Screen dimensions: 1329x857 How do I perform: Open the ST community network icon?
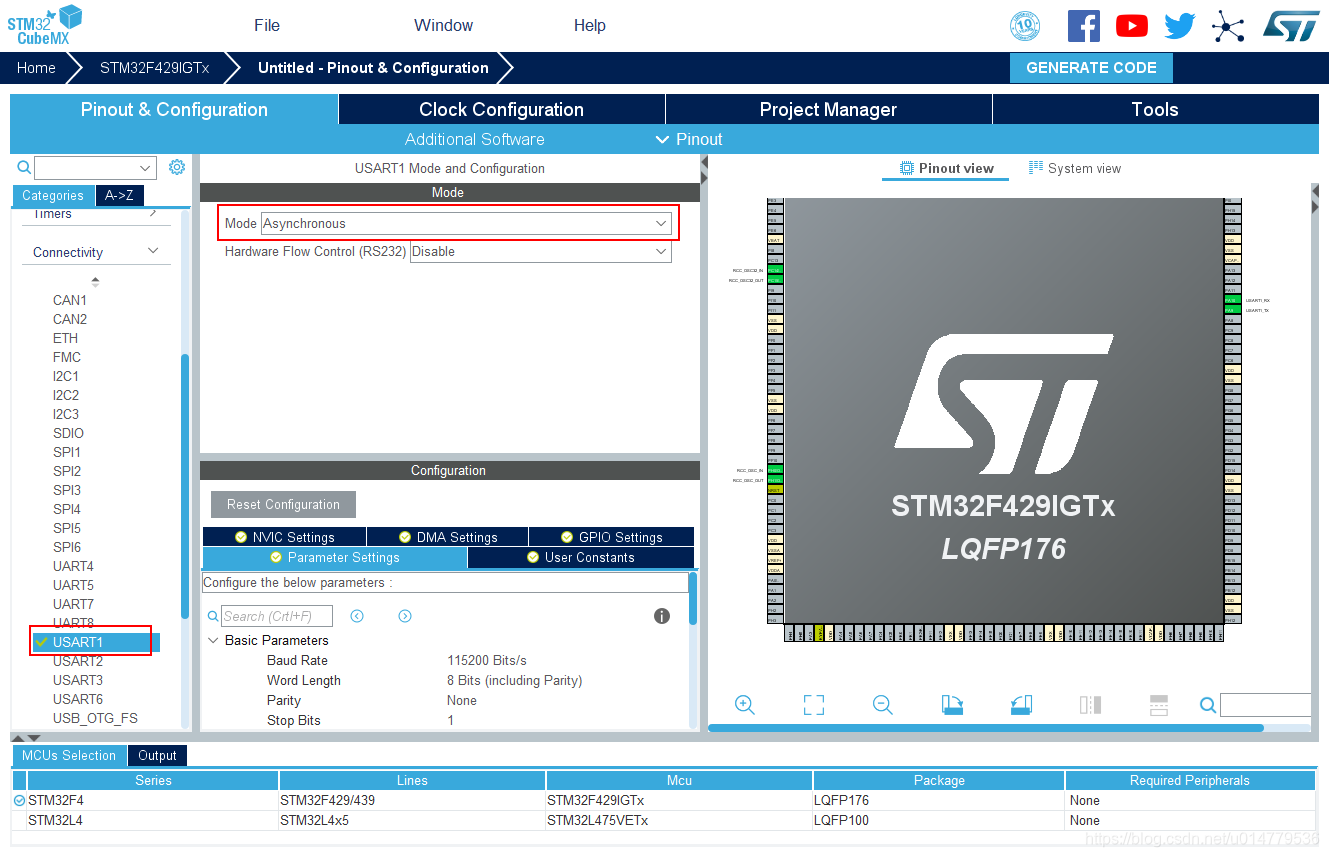click(x=1228, y=25)
